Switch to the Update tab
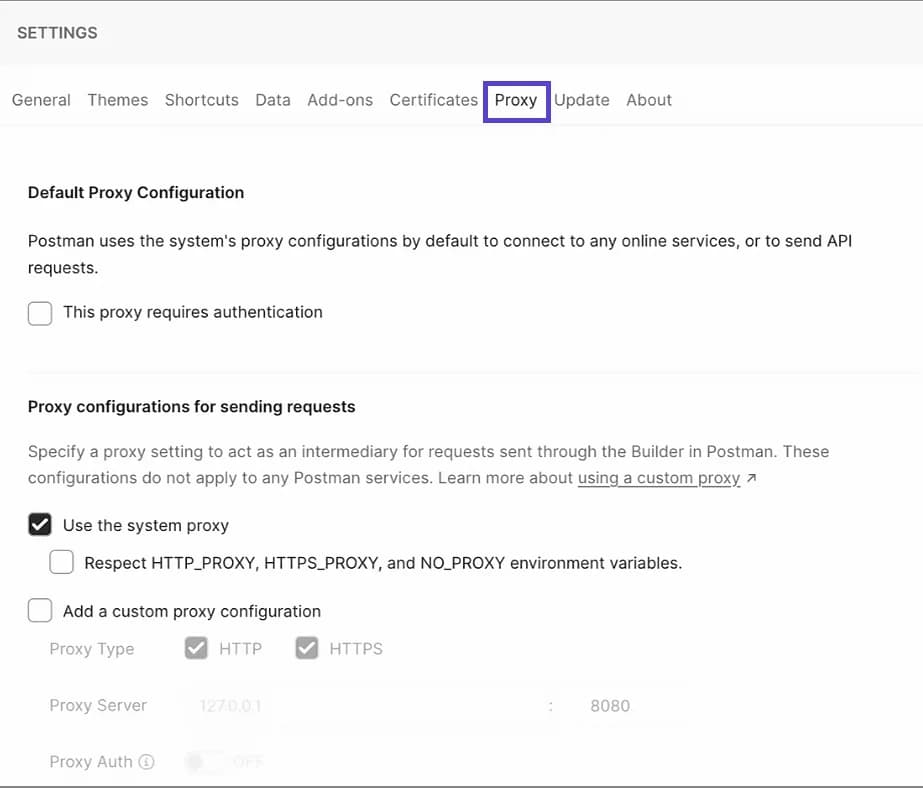923x788 pixels. pyautogui.click(x=581, y=100)
